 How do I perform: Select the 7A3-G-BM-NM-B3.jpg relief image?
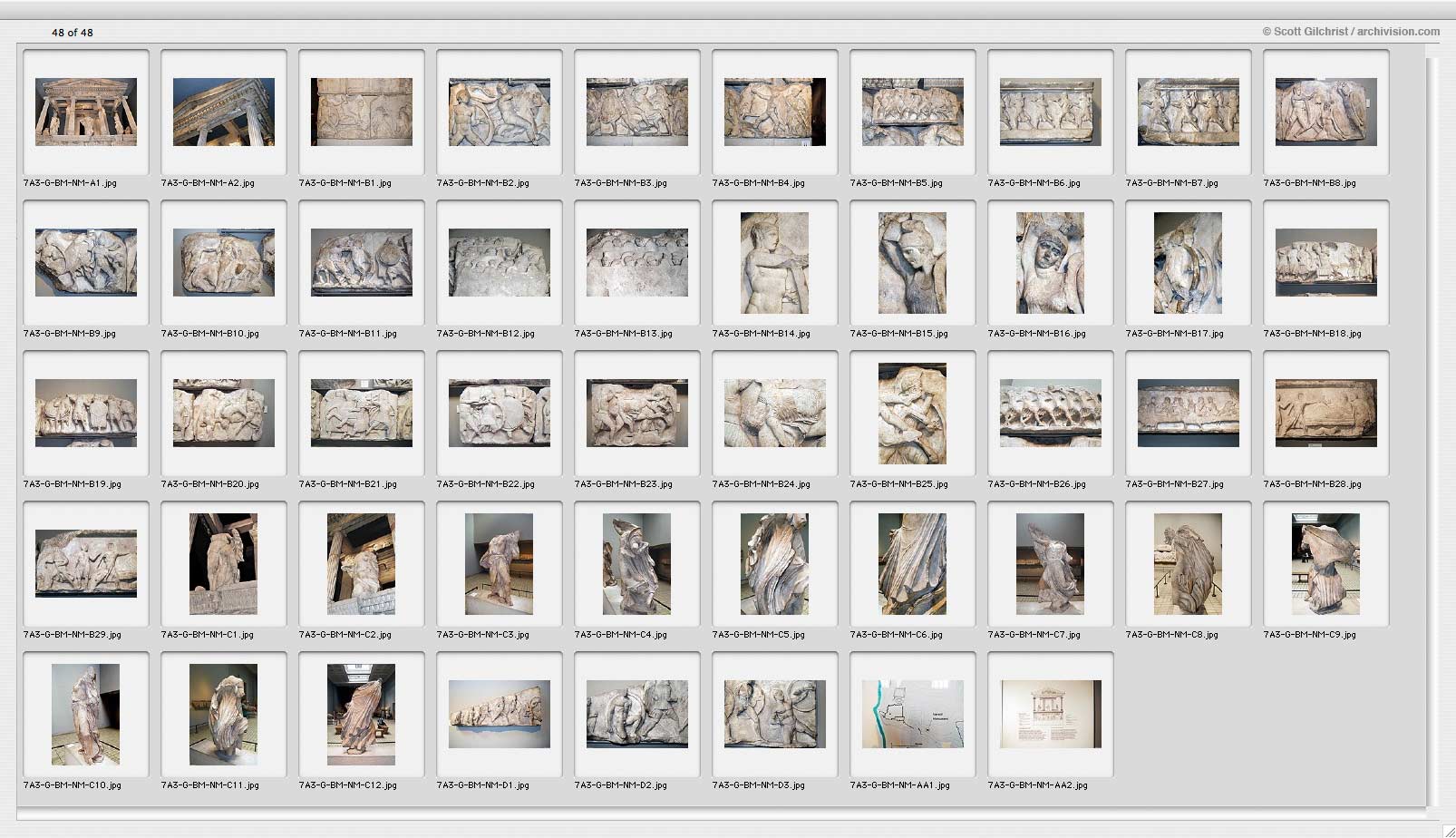[637, 112]
